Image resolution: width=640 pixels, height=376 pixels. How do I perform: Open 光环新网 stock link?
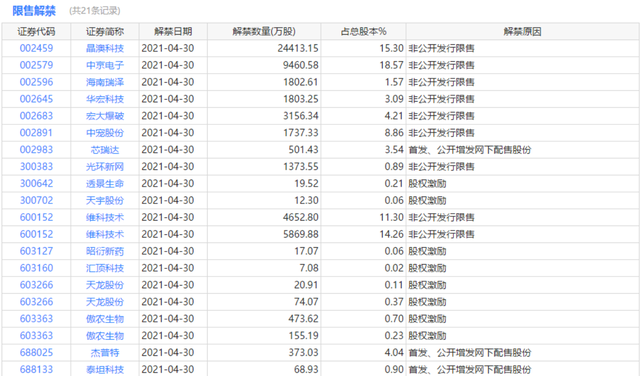[105, 167]
